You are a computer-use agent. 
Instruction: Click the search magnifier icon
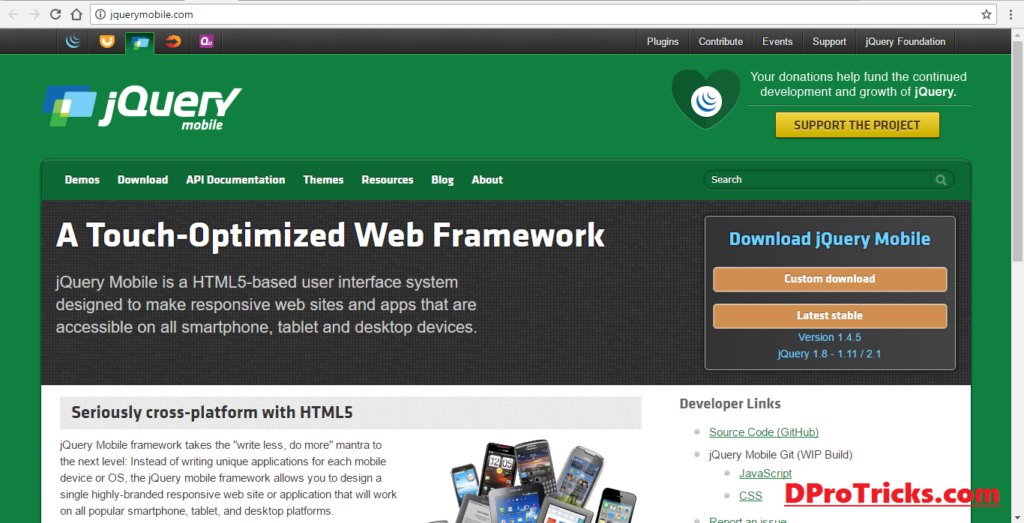pos(941,180)
